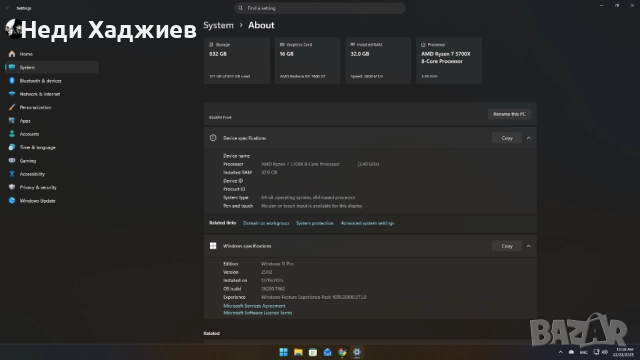Image resolution: width=640 pixels, height=360 pixels.
Task: Open Privacy & security settings
Action: click(52, 187)
